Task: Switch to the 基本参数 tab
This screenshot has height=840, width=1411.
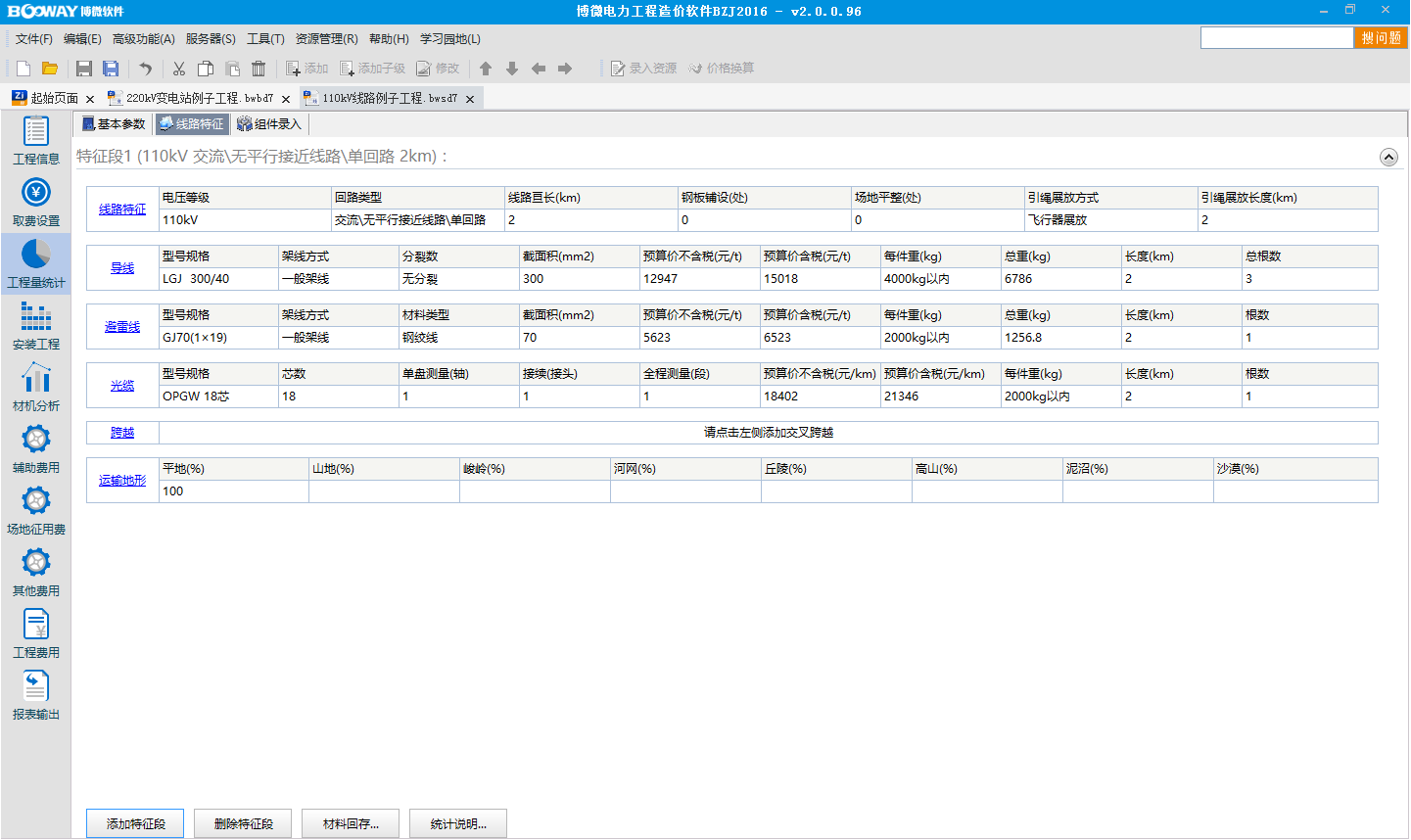Action: [114, 124]
